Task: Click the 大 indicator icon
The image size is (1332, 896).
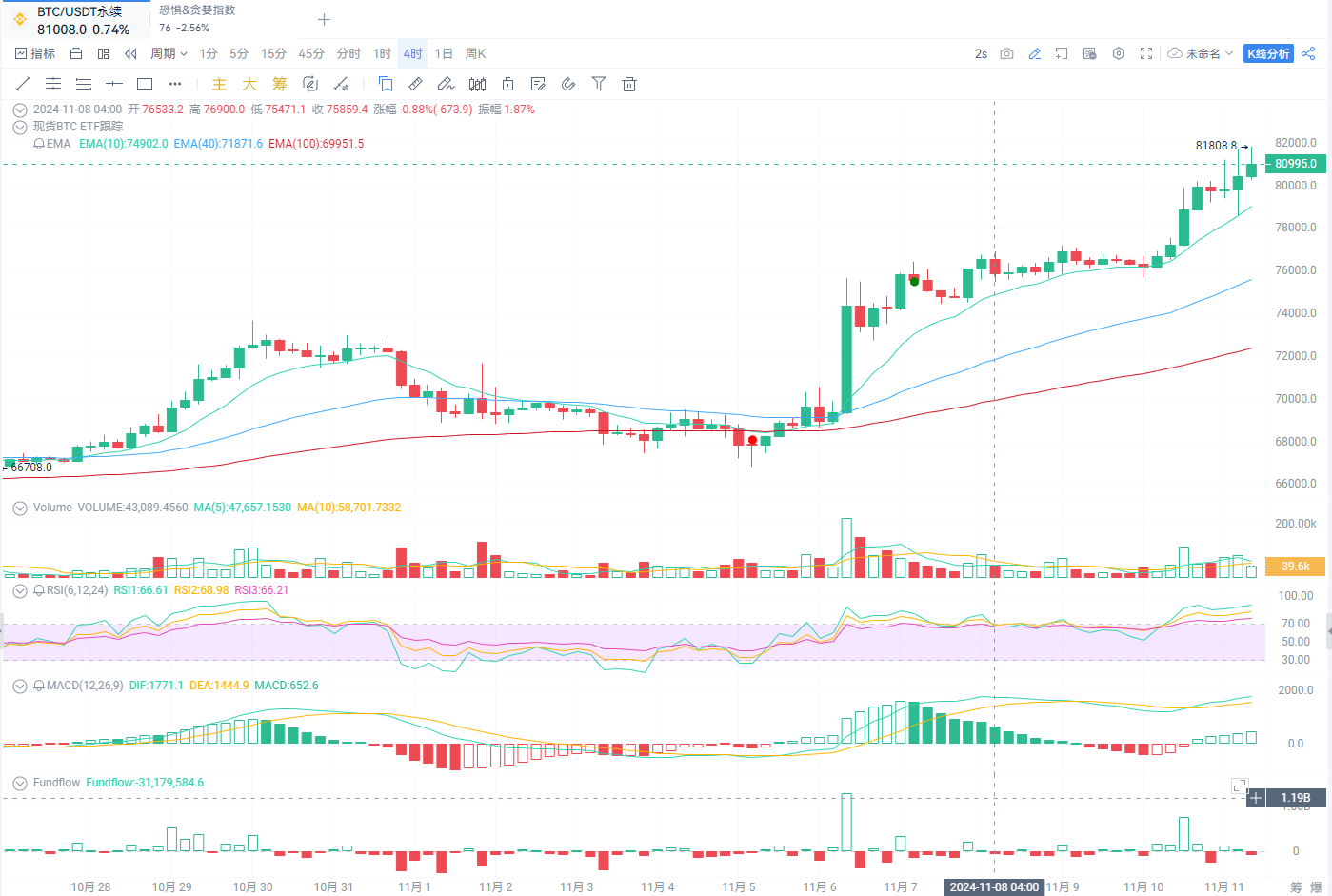Action: coord(249,84)
